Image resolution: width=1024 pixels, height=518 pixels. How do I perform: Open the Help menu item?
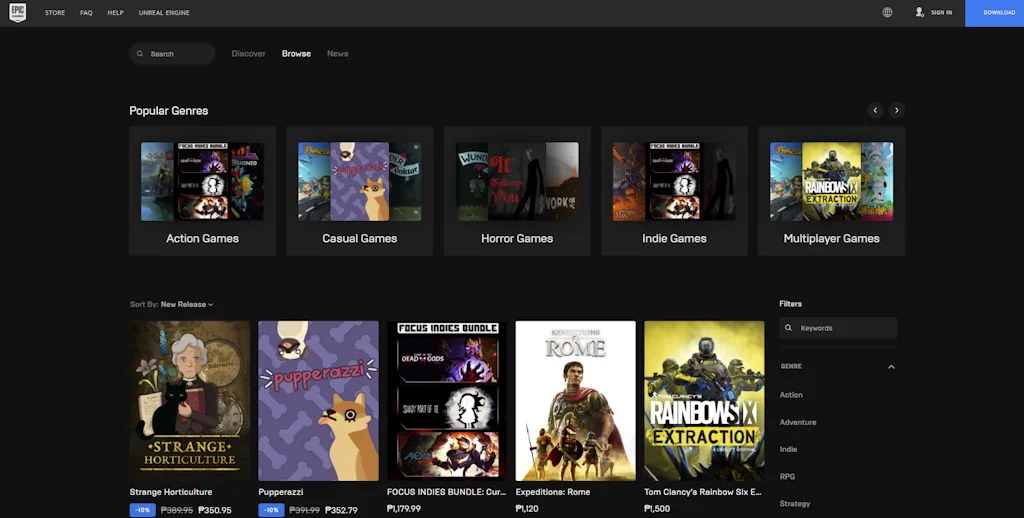(x=116, y=12)
